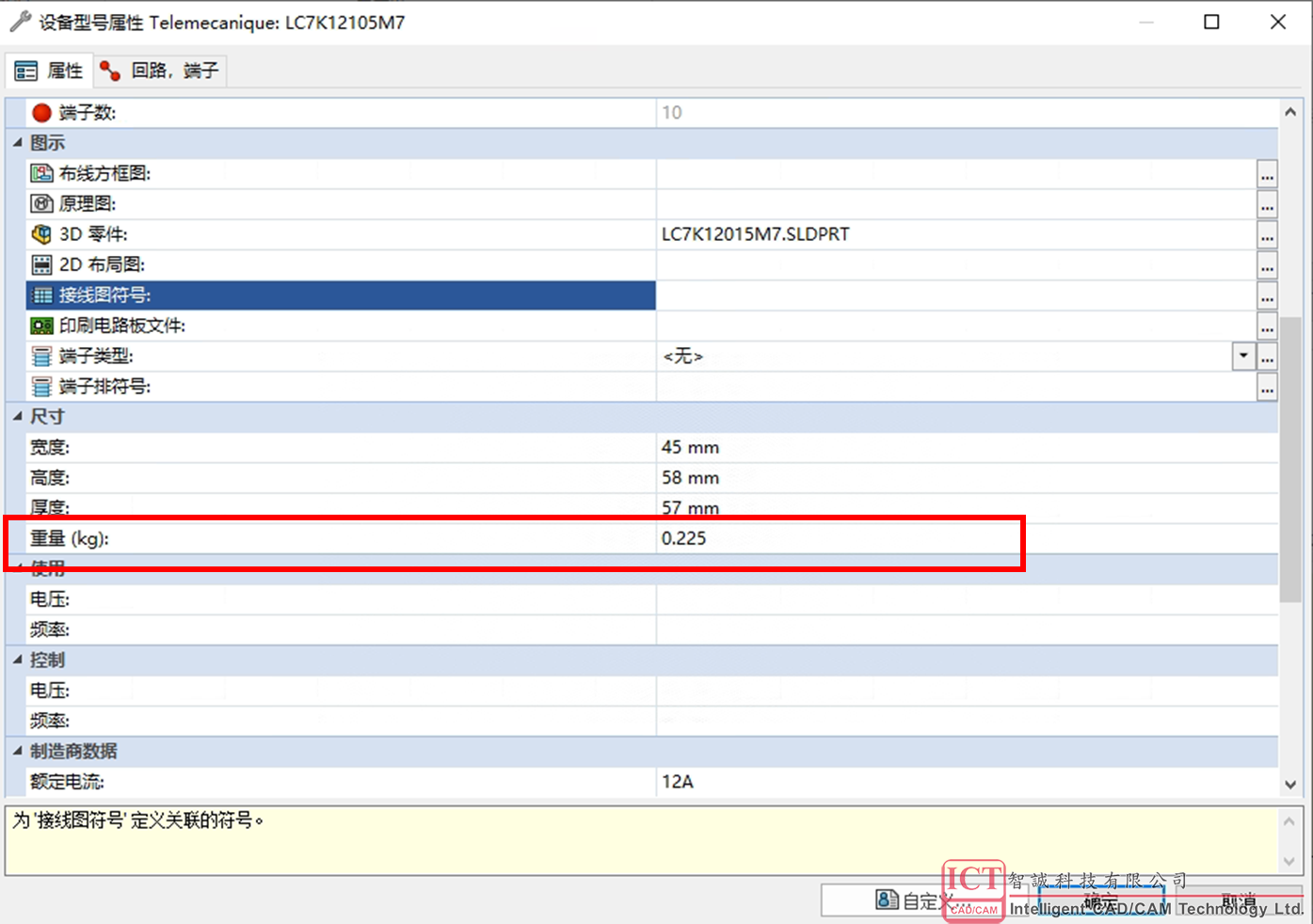This screenshot has width=1313, height=924.
Task: Open the 原理图 browse ... button
Action: pos(1267,204)
